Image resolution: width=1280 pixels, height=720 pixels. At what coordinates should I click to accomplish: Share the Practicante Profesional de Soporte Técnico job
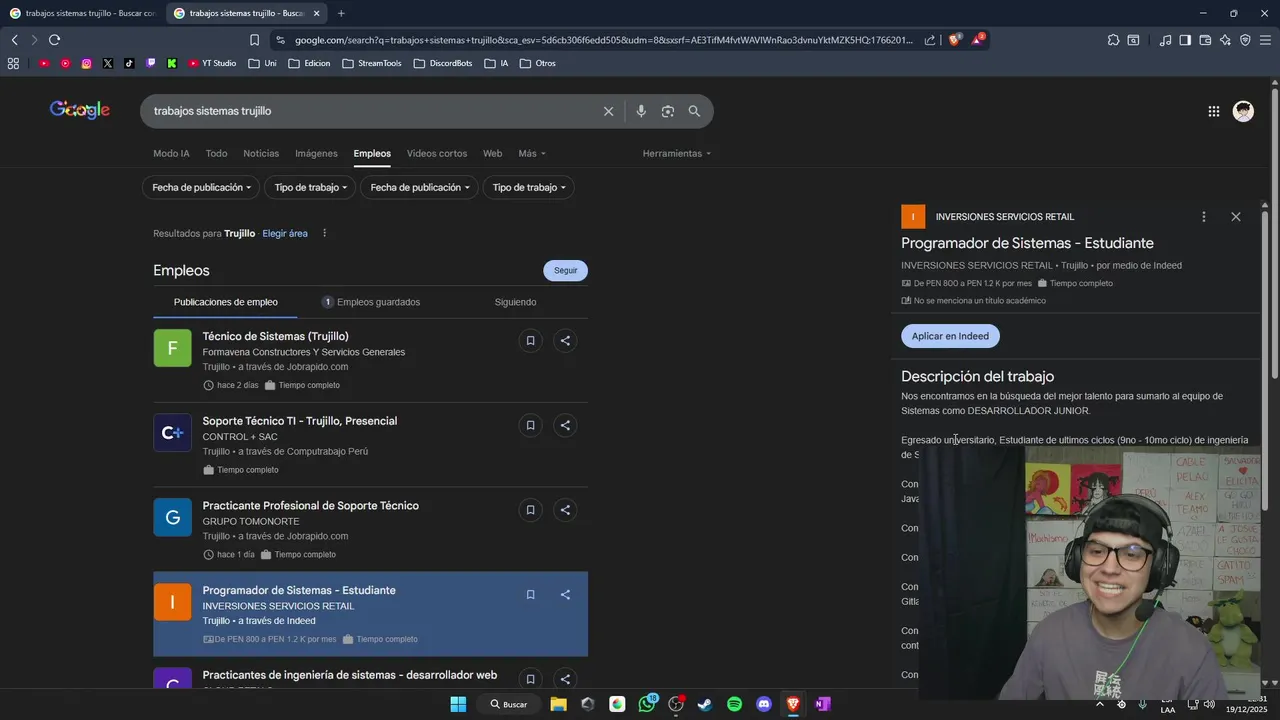(565, 510)
